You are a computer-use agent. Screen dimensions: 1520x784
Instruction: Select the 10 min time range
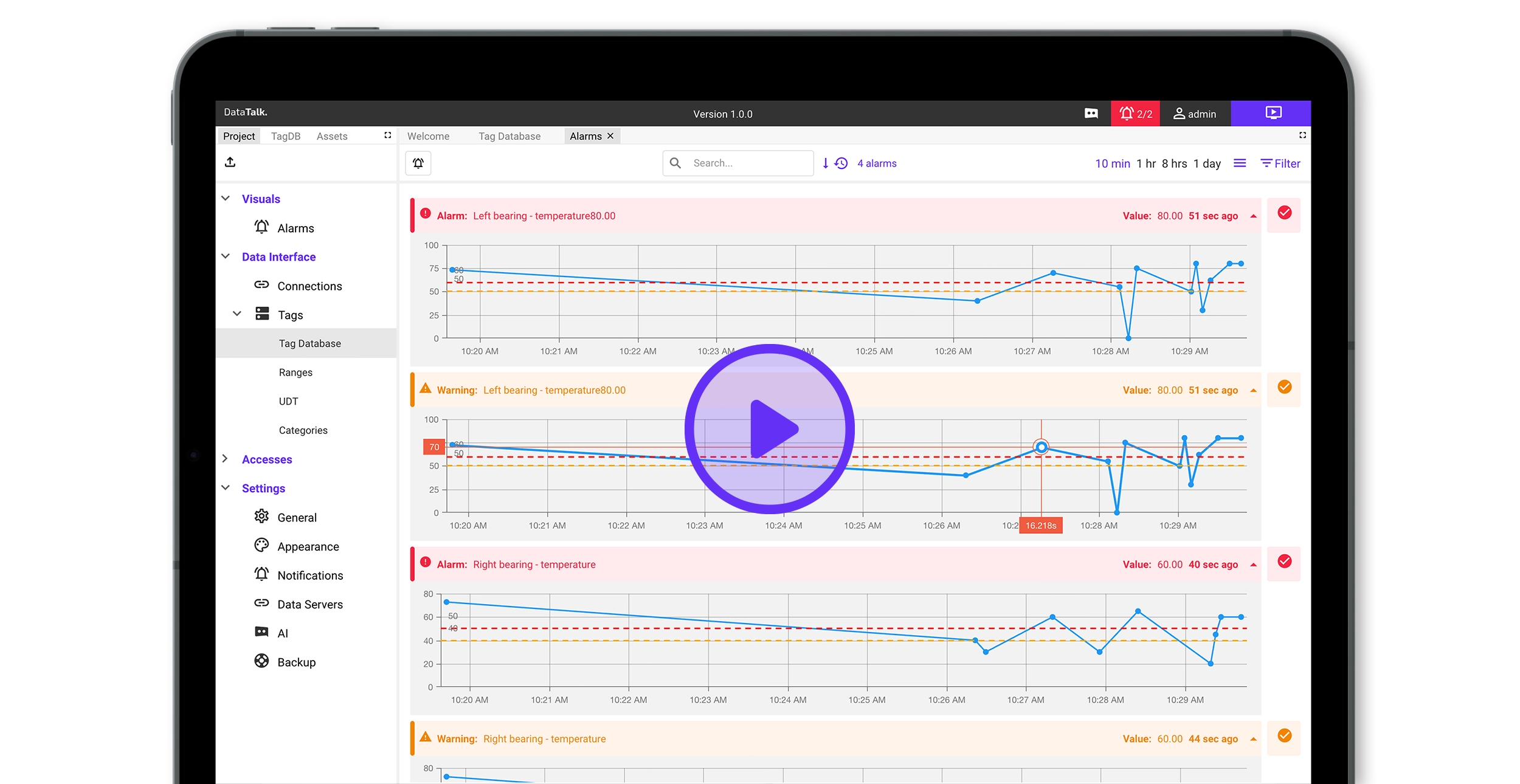coord(1113,163)
